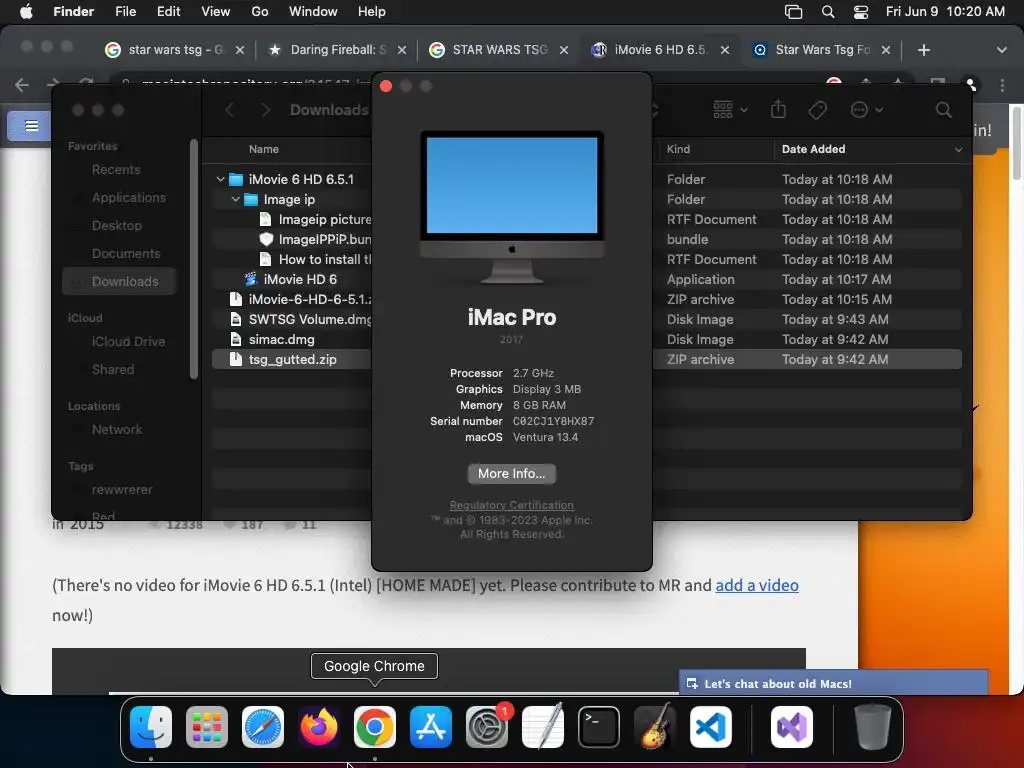Open the Edit menu
The height and width of the screenshot is (768, 1024).
pyautogui.click(x=168, y=12)
